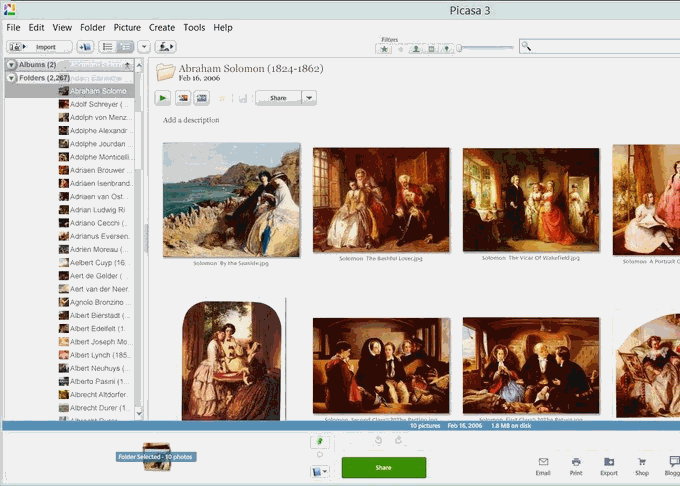Open the Picture menu
Viewport: 680px width, 486px height.
coord(127,28)
